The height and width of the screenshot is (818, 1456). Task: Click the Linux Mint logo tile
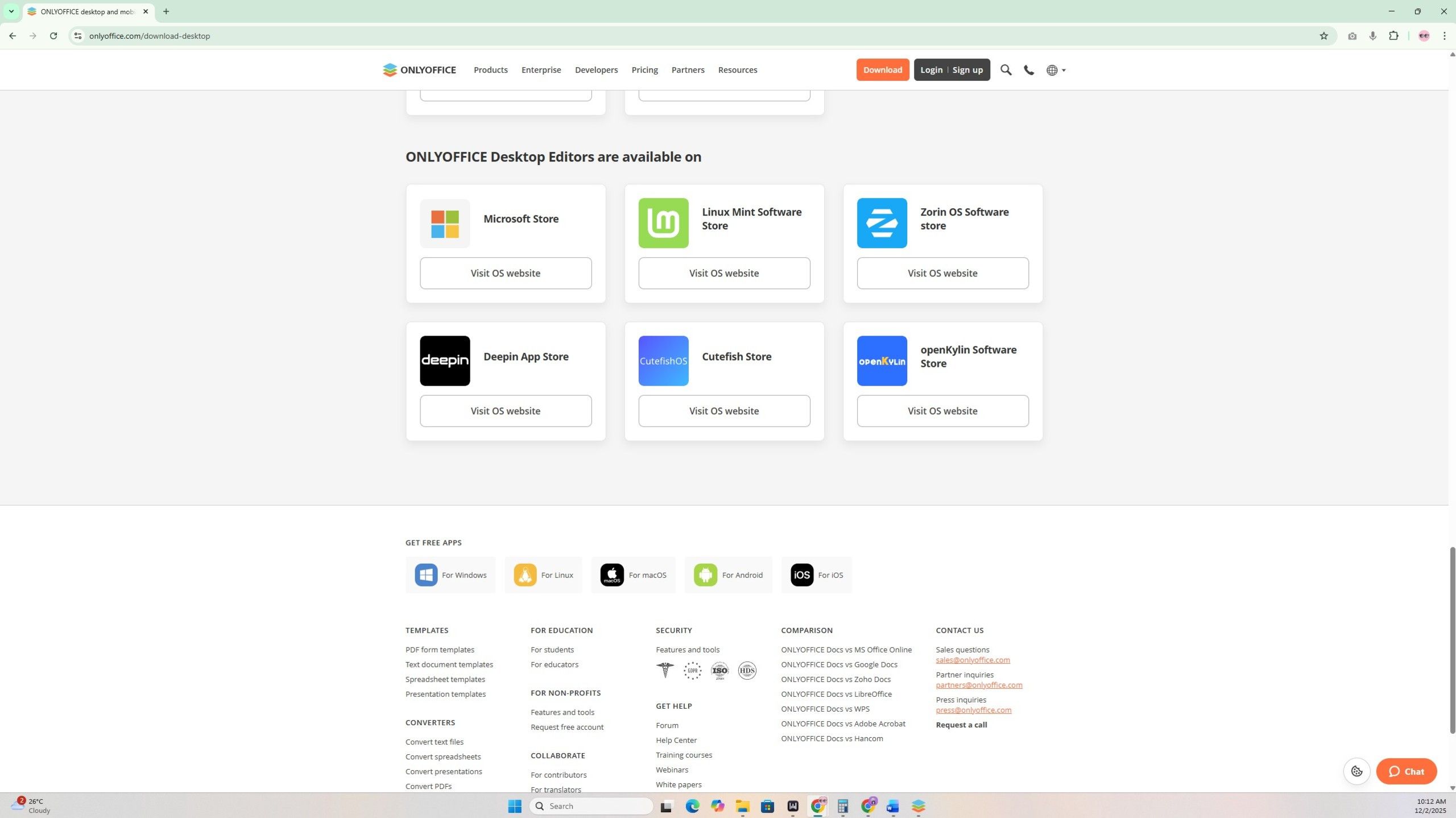663,223
